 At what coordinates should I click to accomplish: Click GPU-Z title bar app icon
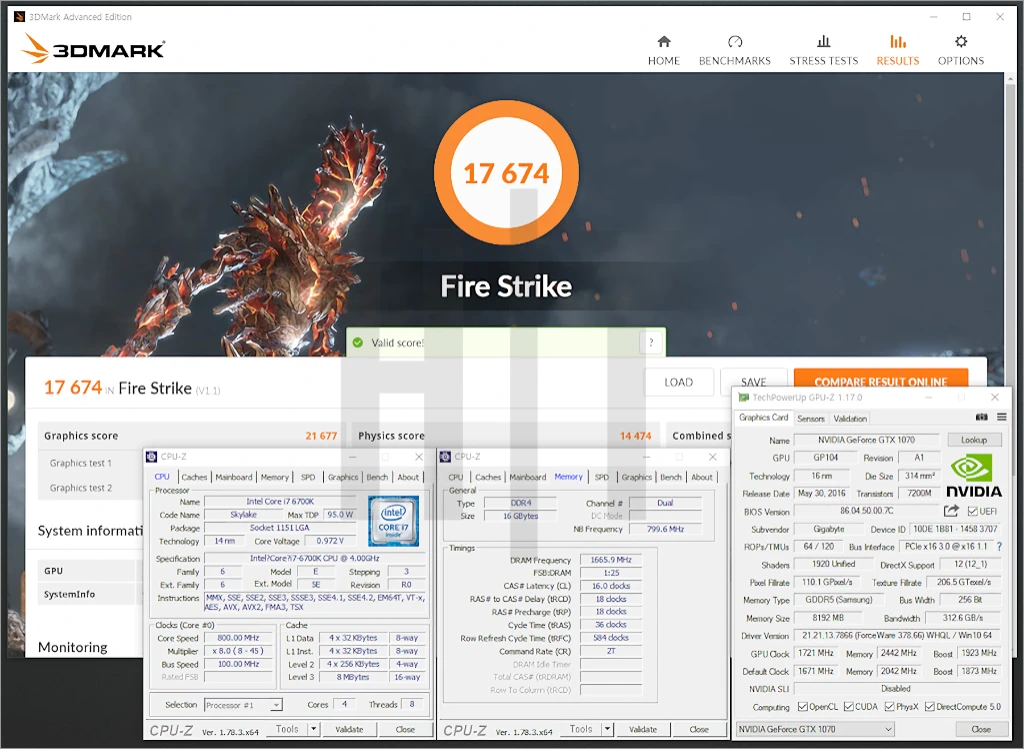pyautogui.click(x=743, y=397)
